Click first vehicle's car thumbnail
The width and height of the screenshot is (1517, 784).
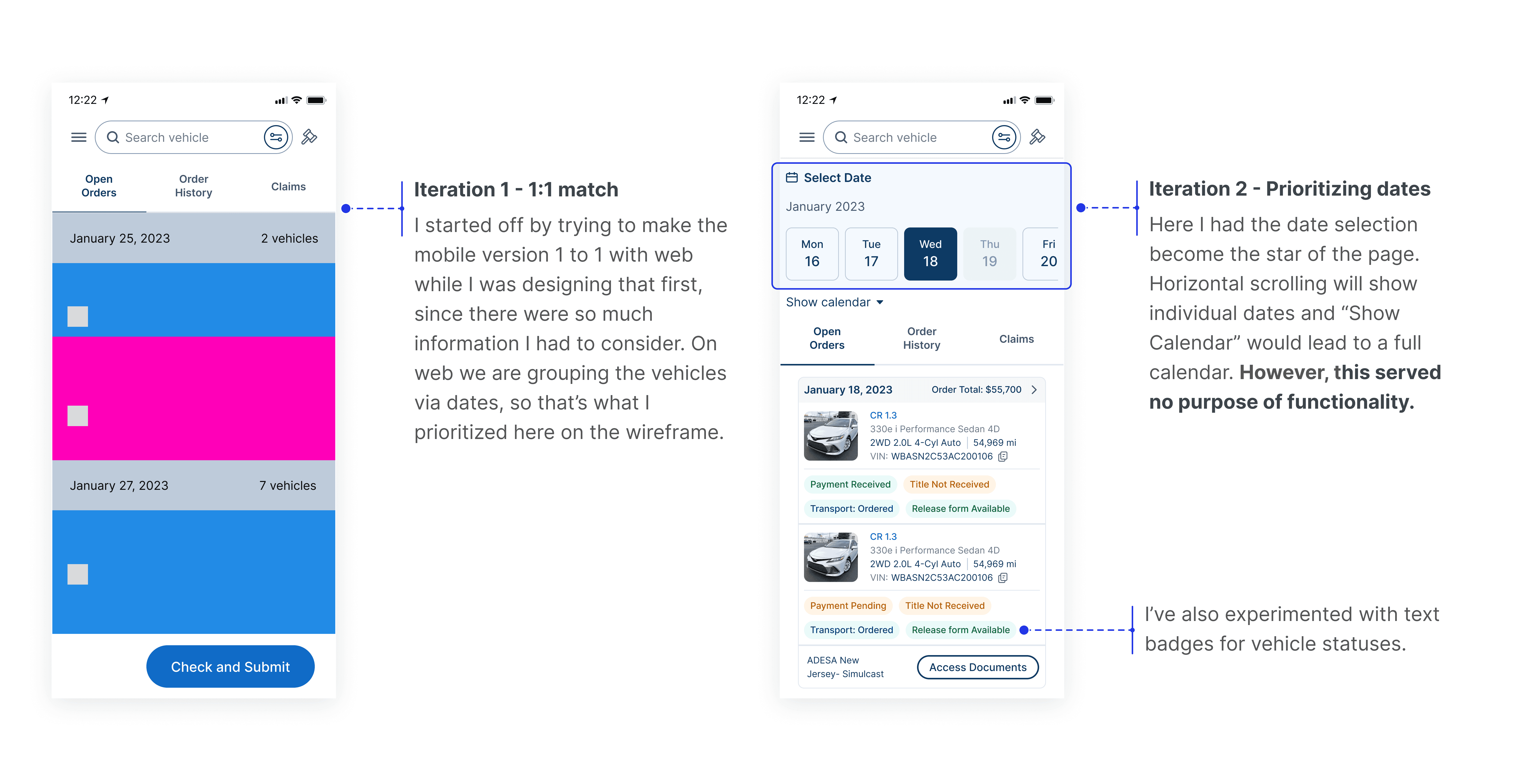tap(830, 435)
